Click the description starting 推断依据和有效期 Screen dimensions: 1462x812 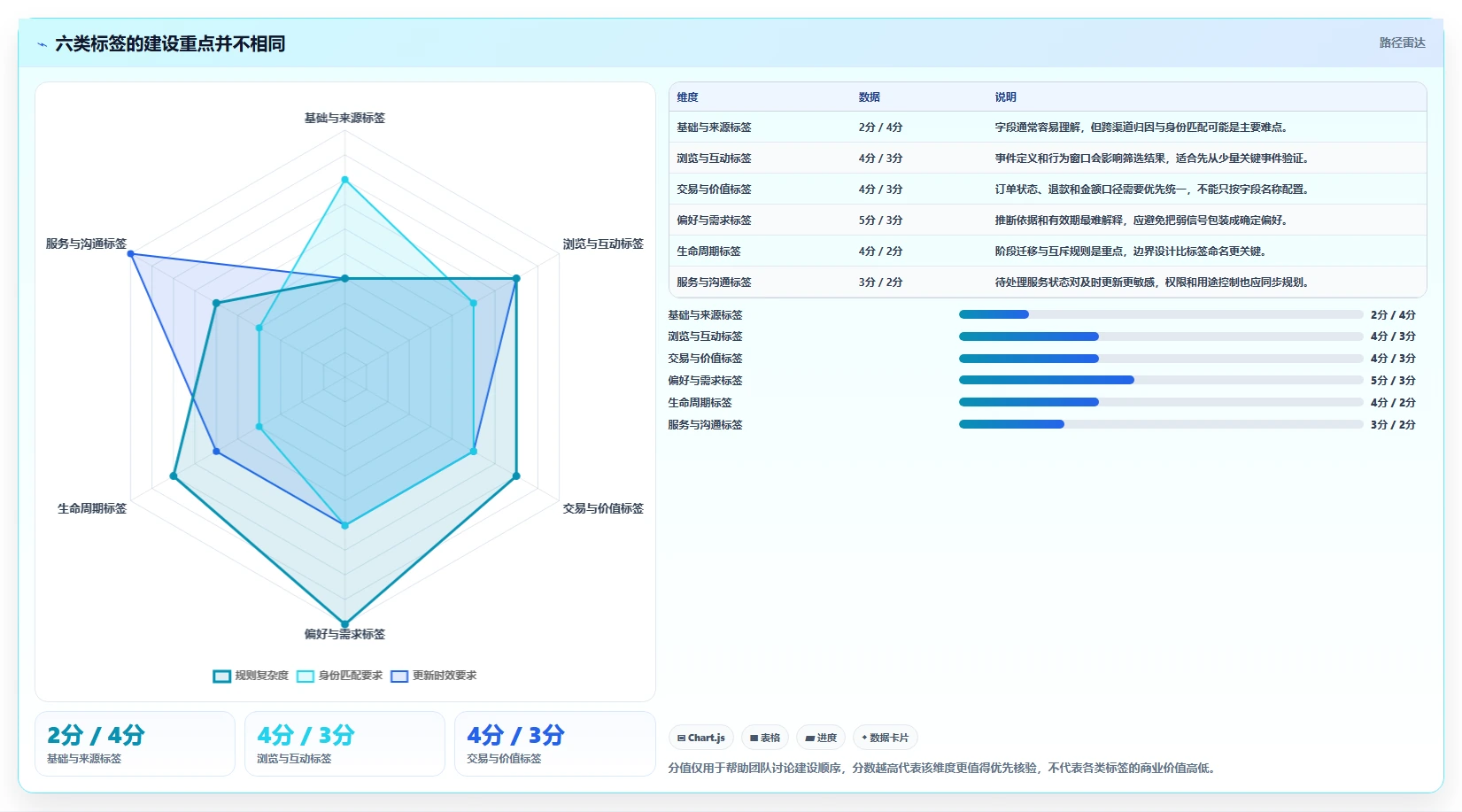1141,220
